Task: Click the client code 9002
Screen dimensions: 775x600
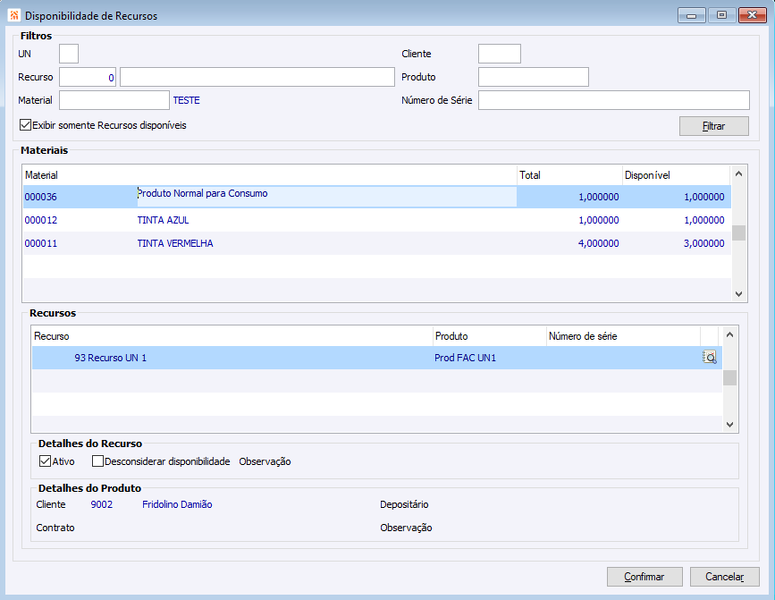Action: 102,505
